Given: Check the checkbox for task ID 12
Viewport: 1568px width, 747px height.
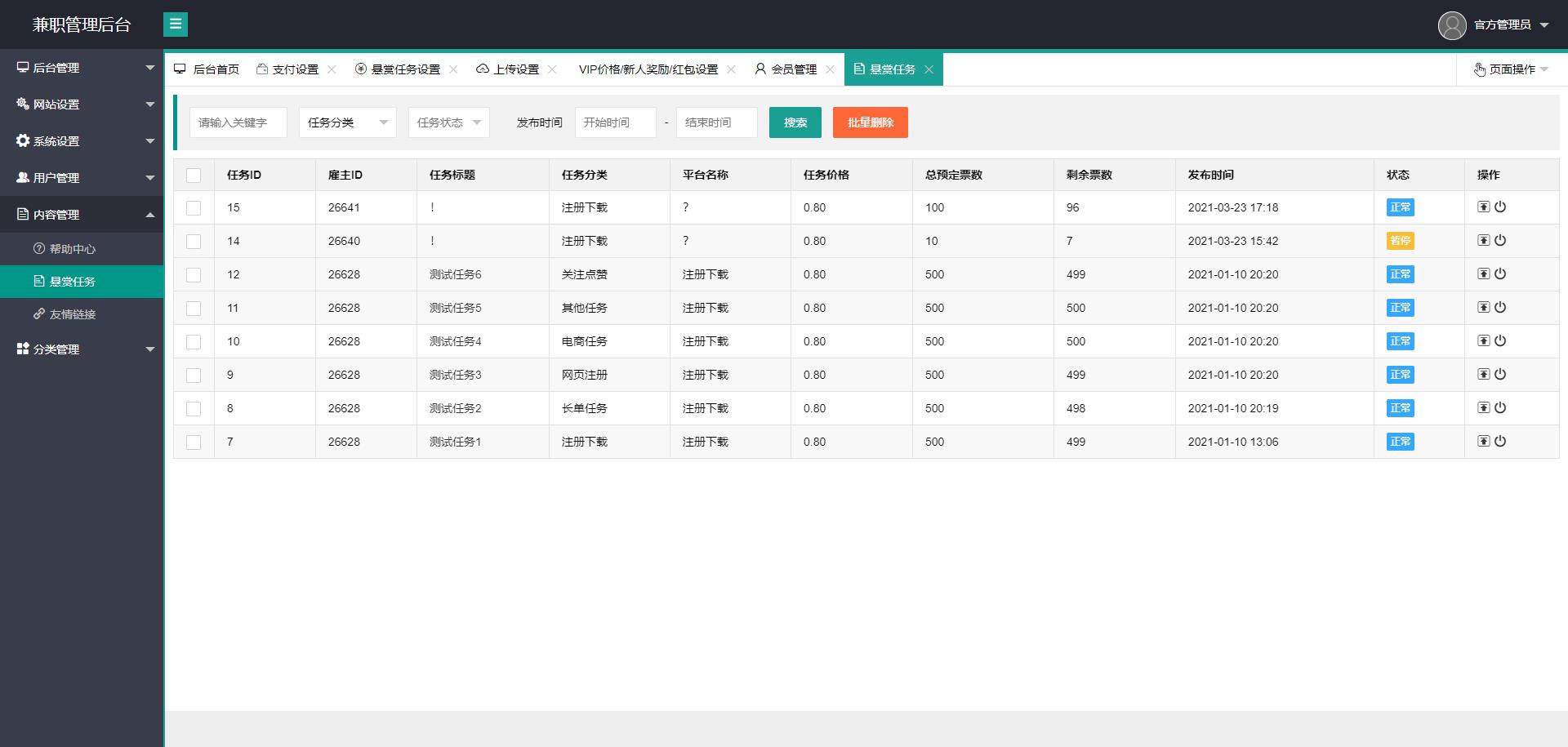Looking at the screenshot, I should click(194, 275).
